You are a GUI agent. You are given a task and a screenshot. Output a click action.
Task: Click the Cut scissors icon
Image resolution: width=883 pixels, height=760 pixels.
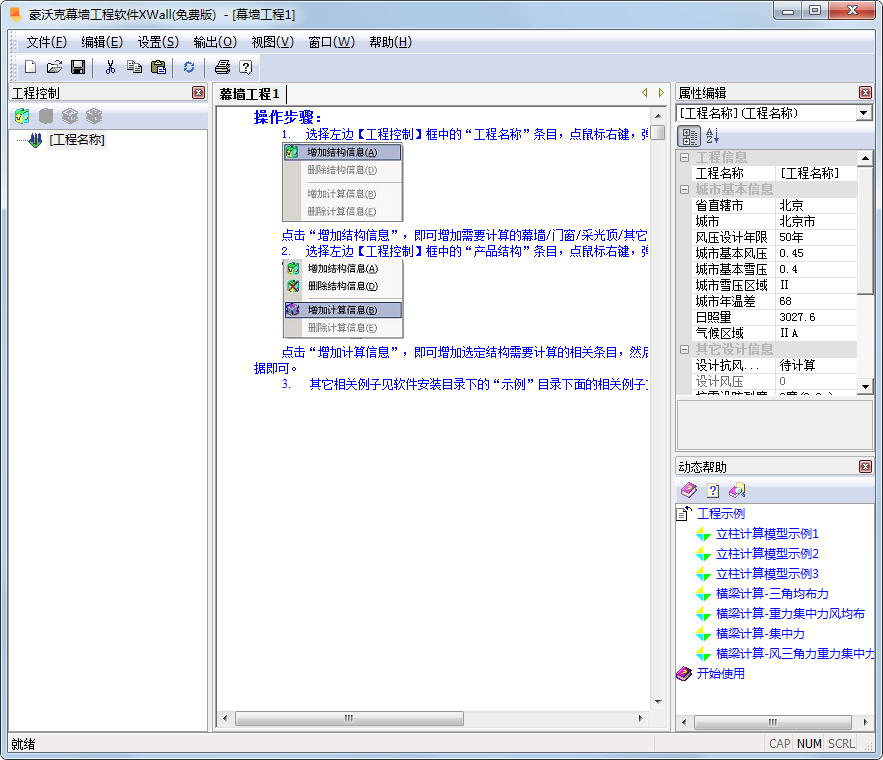(110, 67)
